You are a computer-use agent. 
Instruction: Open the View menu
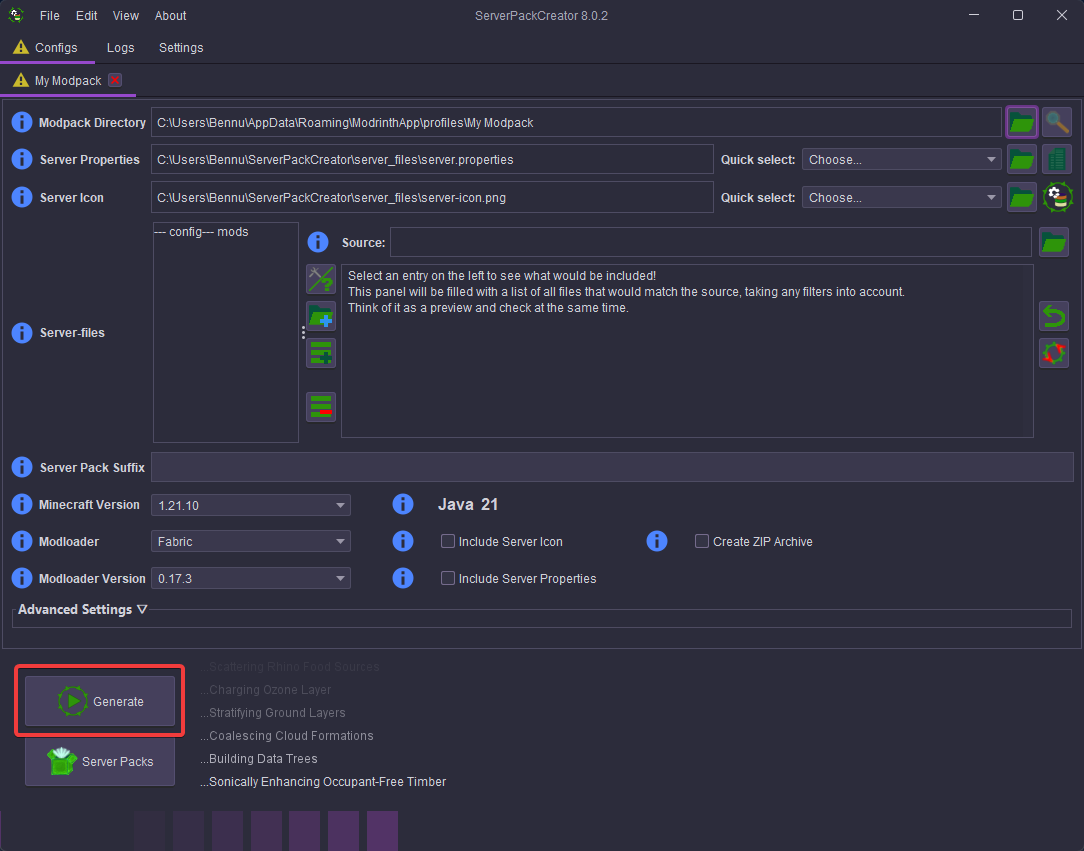(126, 15)
